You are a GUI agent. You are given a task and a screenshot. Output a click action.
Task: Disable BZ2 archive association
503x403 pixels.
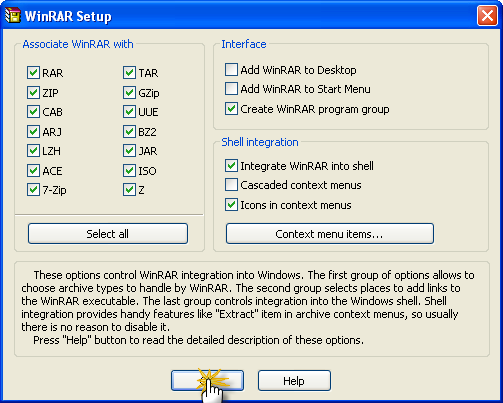click(x=129, y=132)
